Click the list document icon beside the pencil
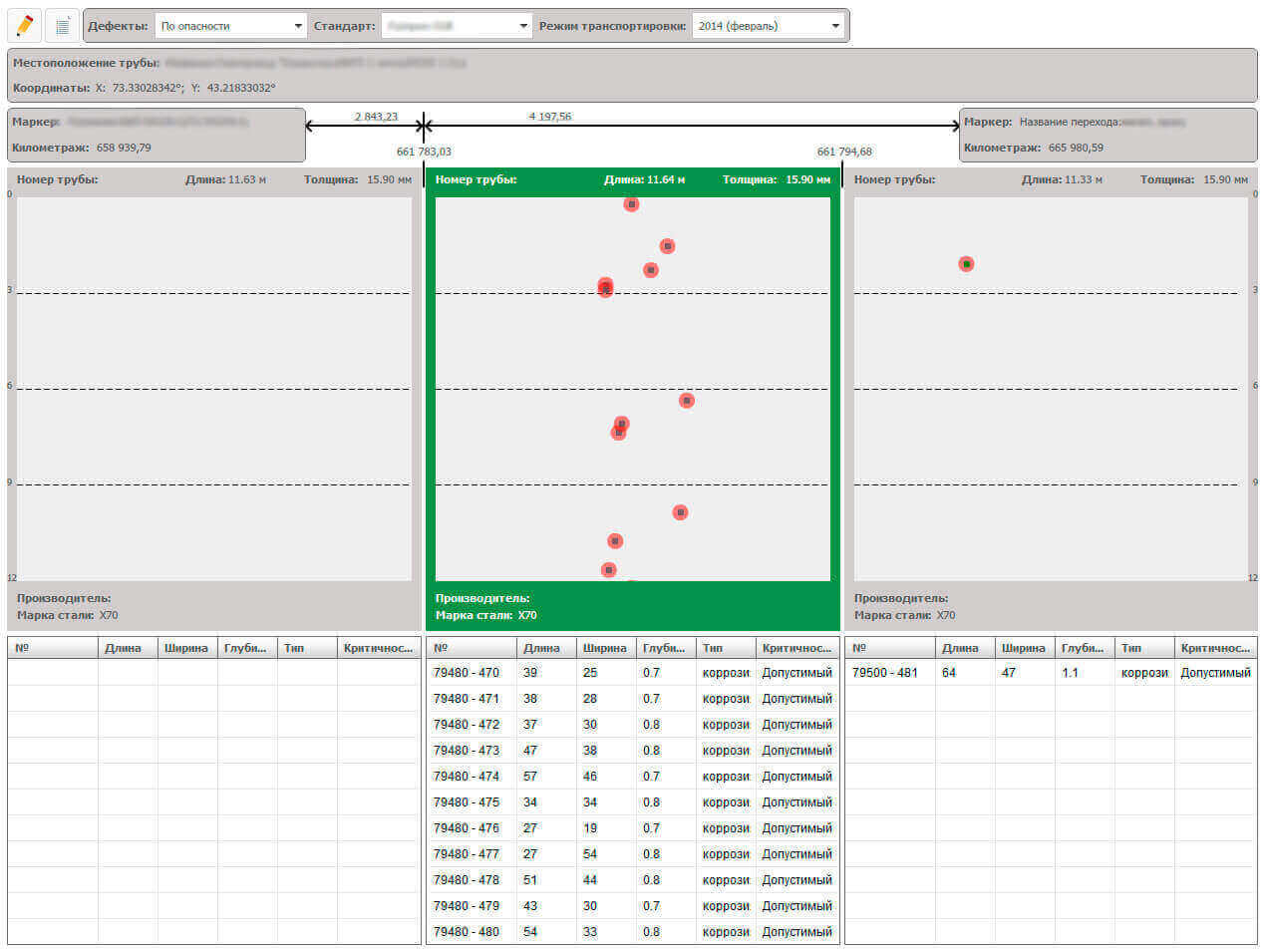 [62, 26]
